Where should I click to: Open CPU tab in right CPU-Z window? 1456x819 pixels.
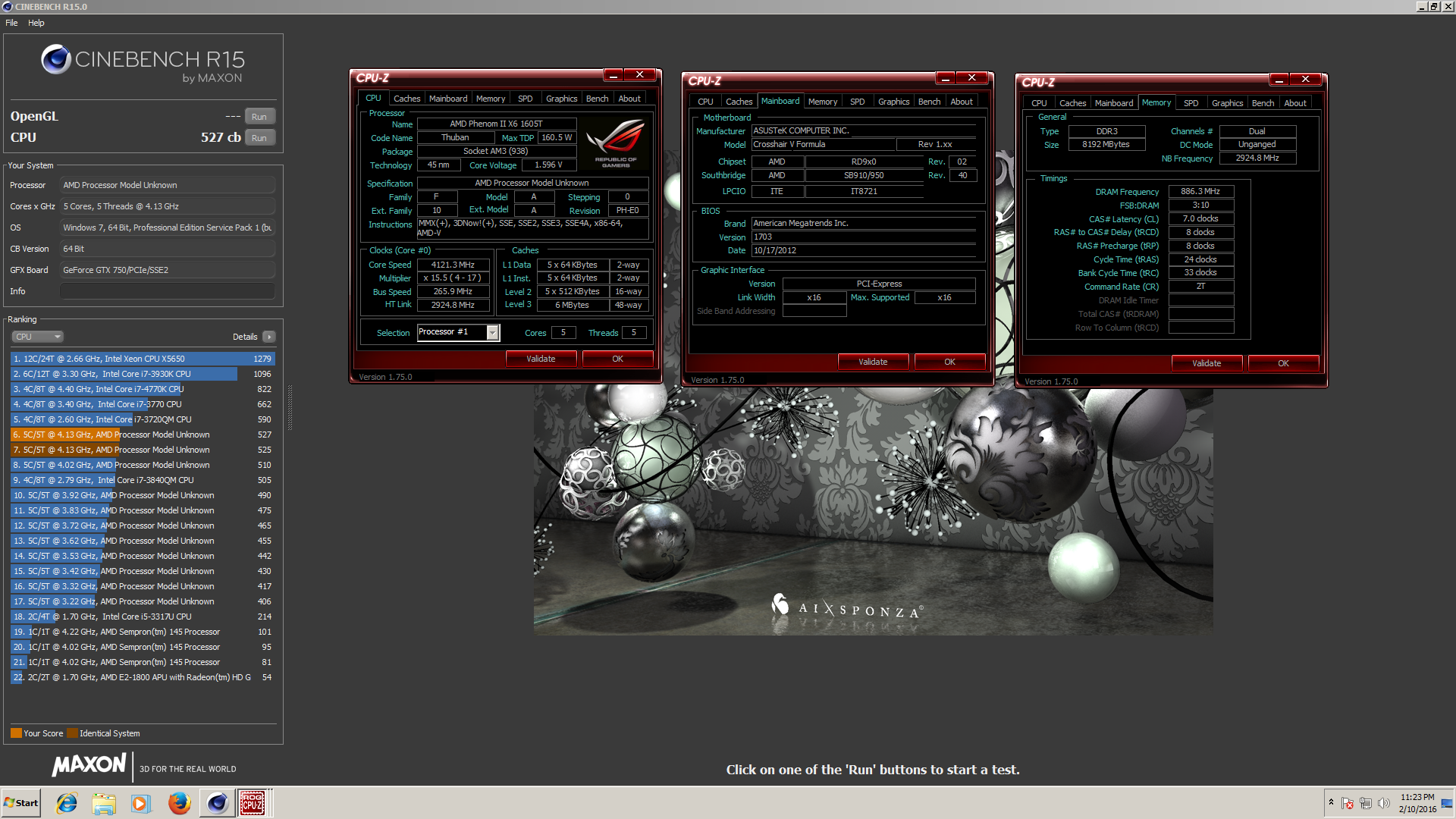point(1039,103)
